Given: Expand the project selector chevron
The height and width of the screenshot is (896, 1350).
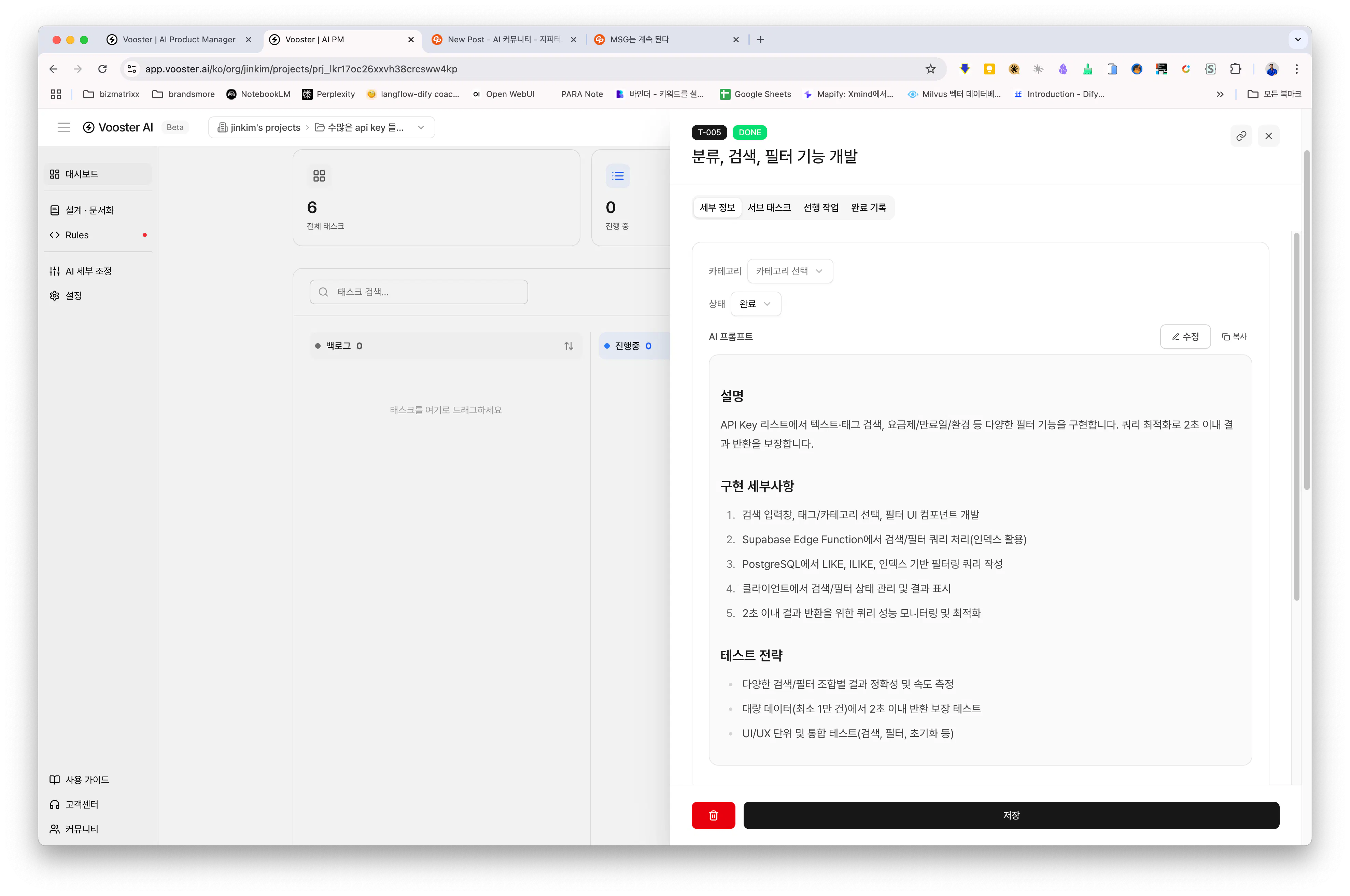Looking at the screenshot, I should click(421, 127).
